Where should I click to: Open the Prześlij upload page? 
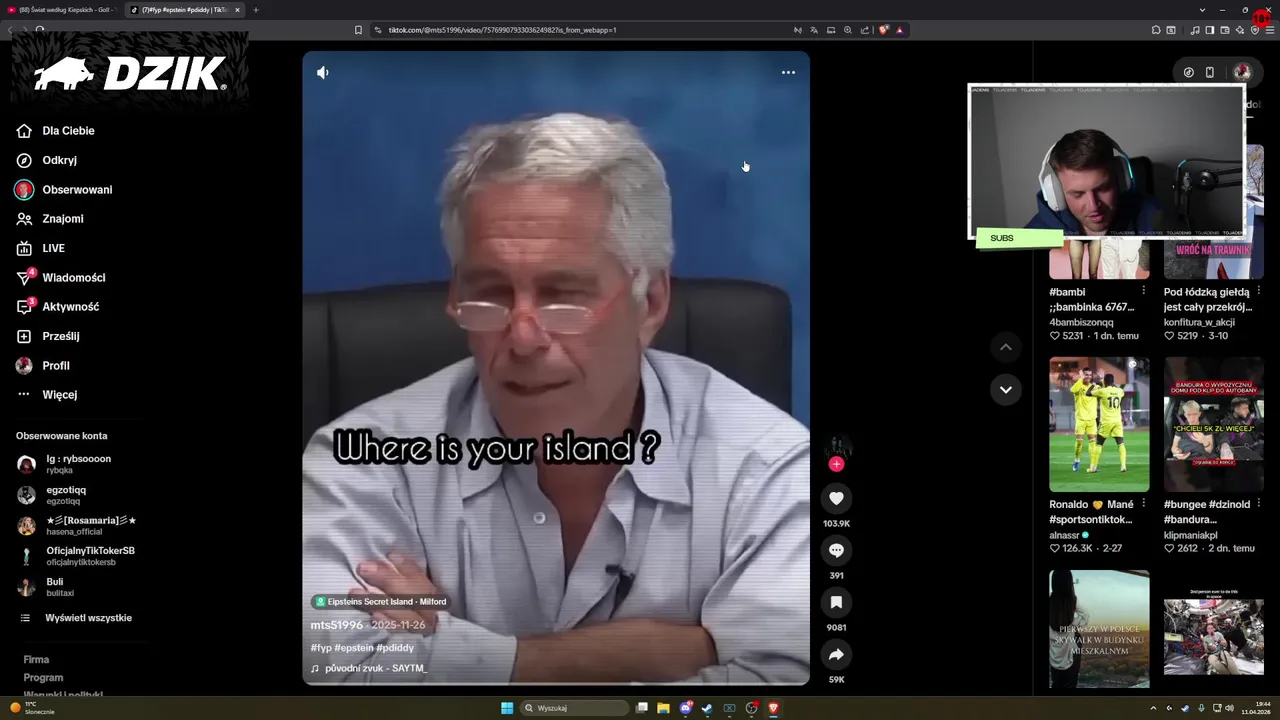point(60,336)
